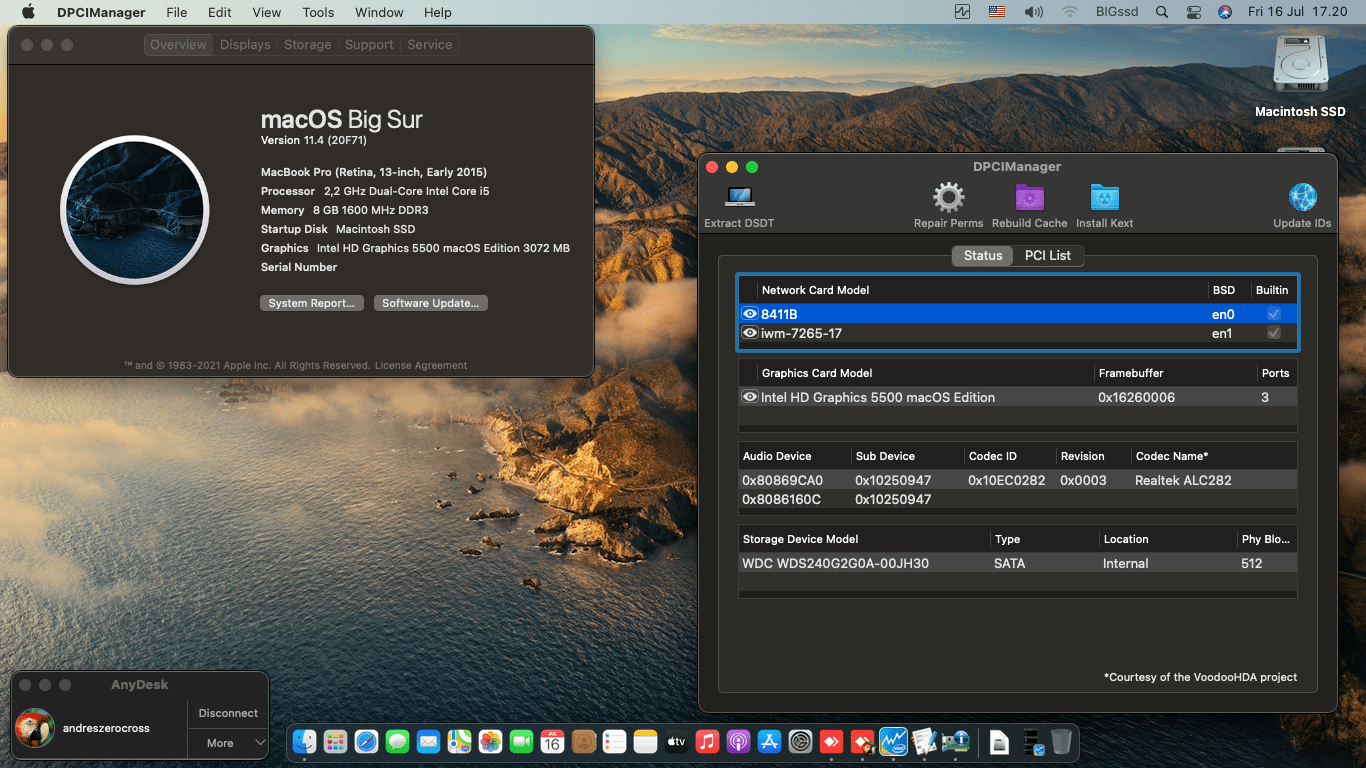The width and height of the screenshot is (1366, 768).
Task: Click the System Report button
Action: pos(311,303)
